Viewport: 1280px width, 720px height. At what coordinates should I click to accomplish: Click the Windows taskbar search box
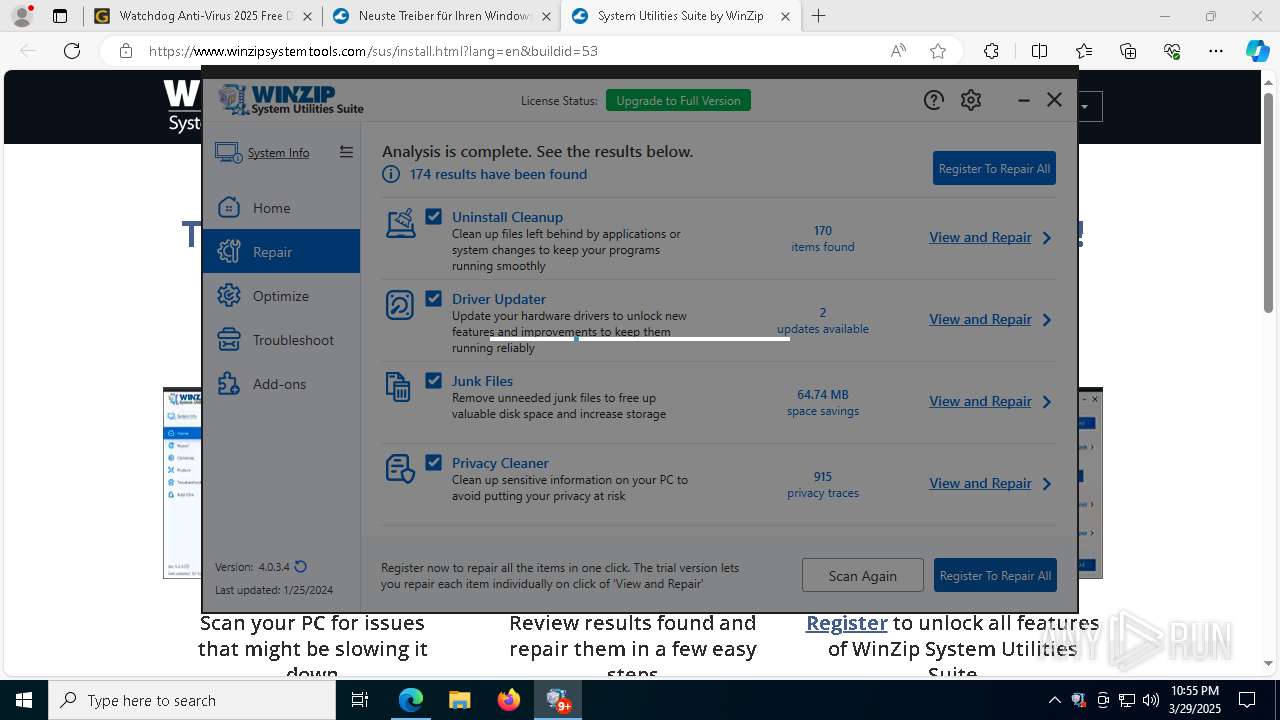pos(192,700)
